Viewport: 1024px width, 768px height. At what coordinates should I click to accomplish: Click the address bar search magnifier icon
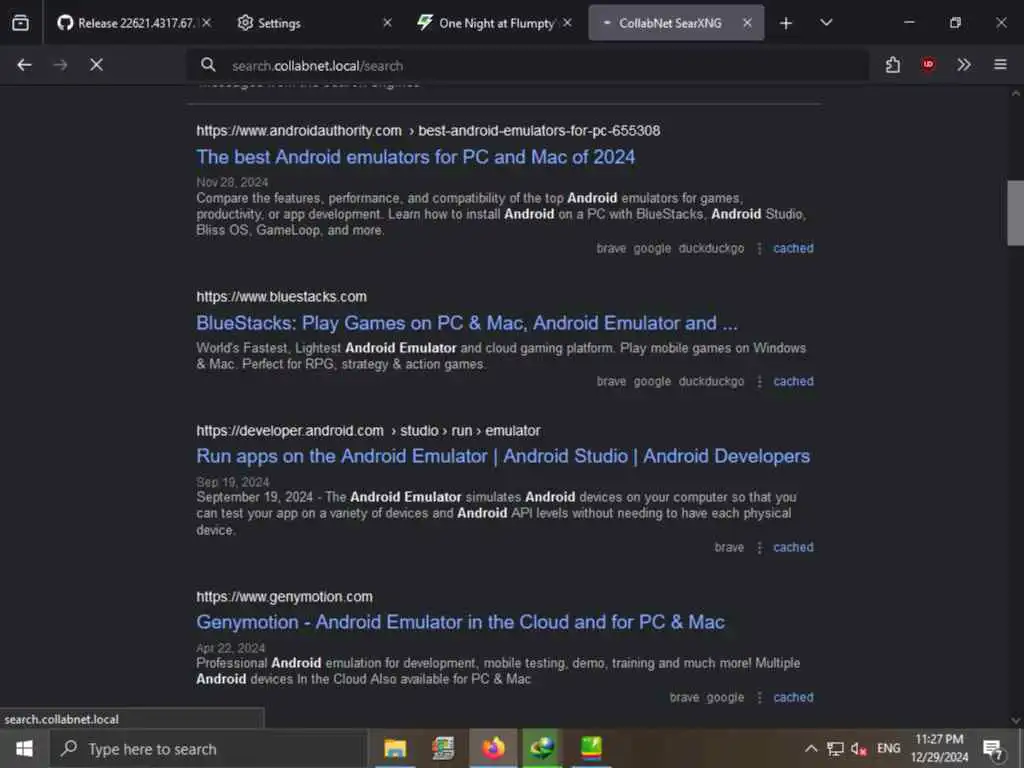pyautogui.click(x=208, y=65)
